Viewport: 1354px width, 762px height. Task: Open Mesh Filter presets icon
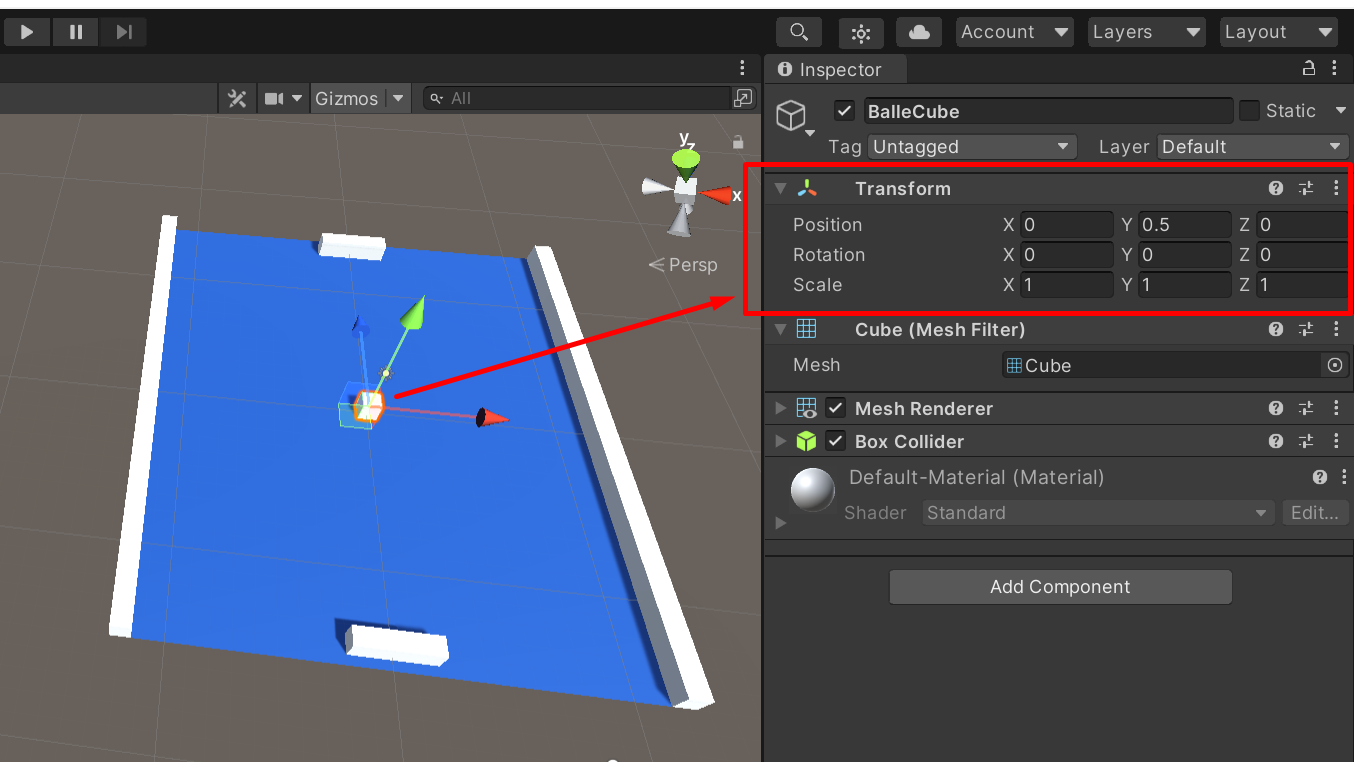tap(1306, 329)
